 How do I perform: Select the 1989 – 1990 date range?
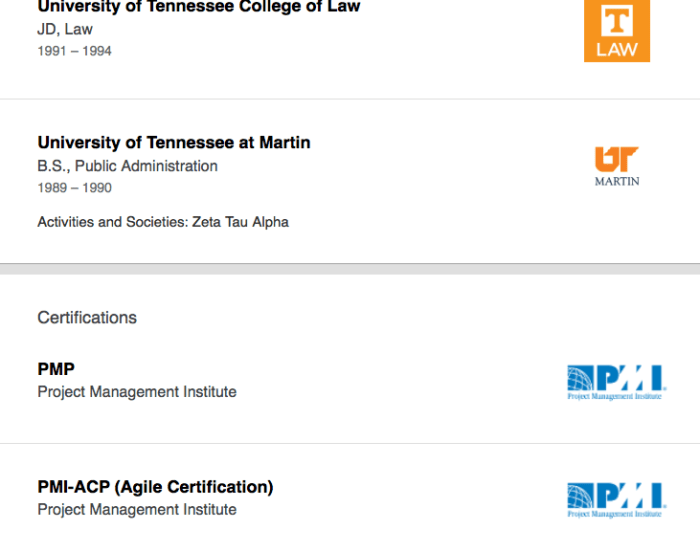click(74, 188)
